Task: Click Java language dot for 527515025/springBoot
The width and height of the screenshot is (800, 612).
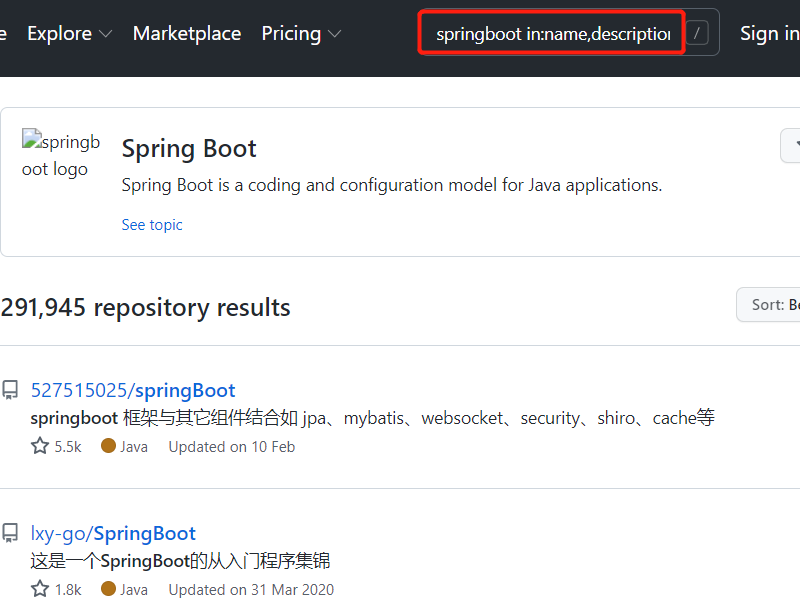Action: point(108,446)
